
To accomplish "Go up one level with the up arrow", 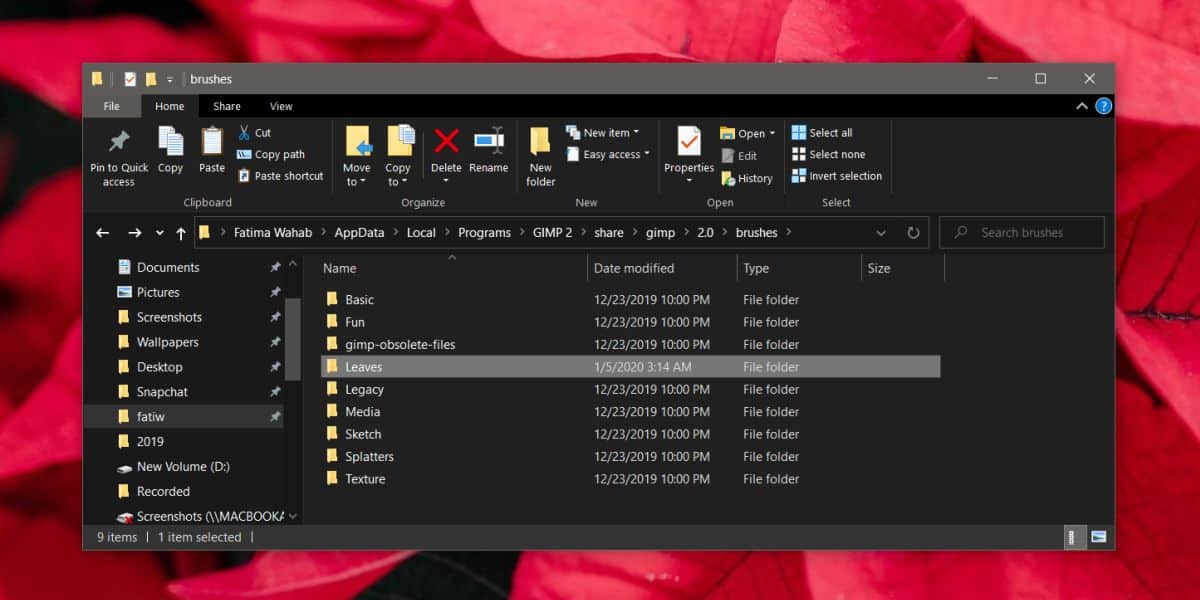I will click(x=181, y=233).
